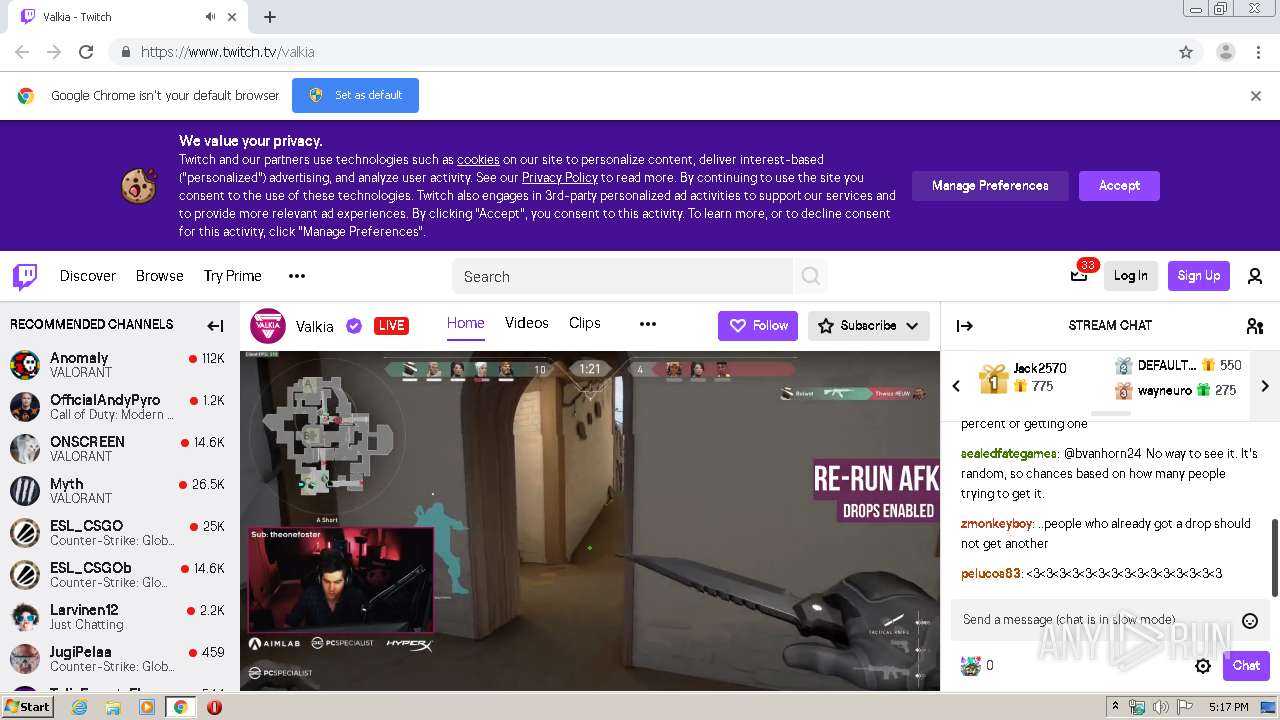Screen dimensions: 1280x720
Task: Click the volume icon in system tray
Action: click(x=1161, y=707)
